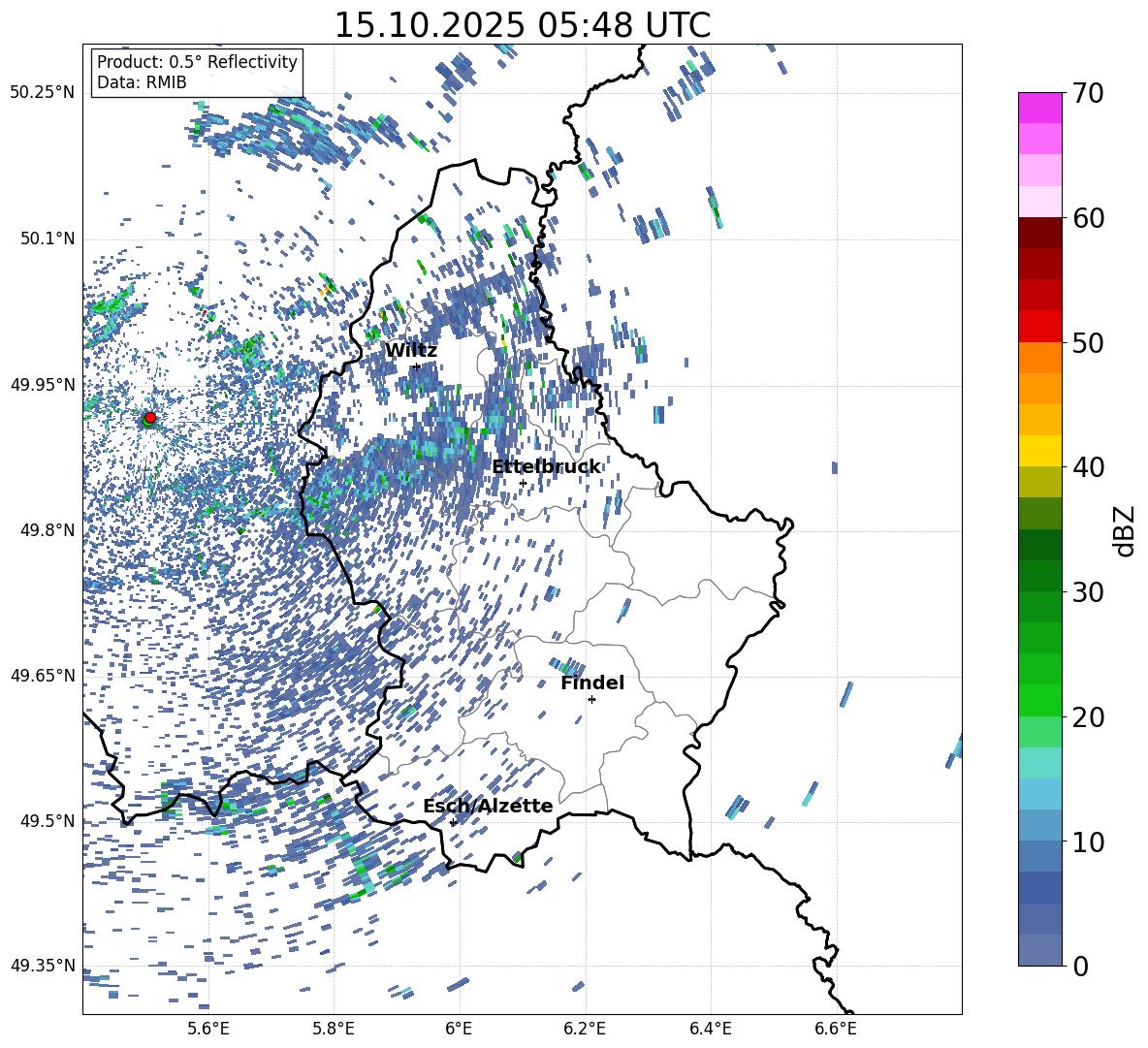
Task: Click the 6.6°E longitude label
Action: [836, 1029]
